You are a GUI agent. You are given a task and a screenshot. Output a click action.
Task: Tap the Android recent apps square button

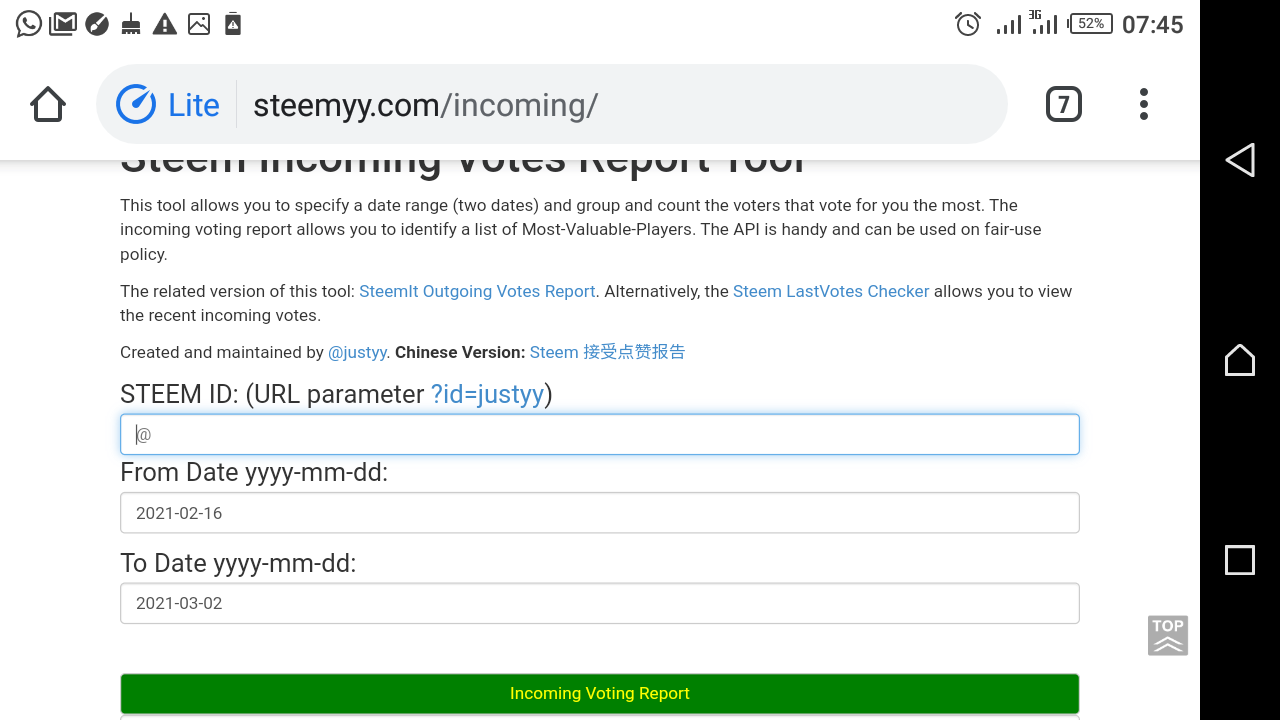pyautogui.click(x=1240, y=560)
